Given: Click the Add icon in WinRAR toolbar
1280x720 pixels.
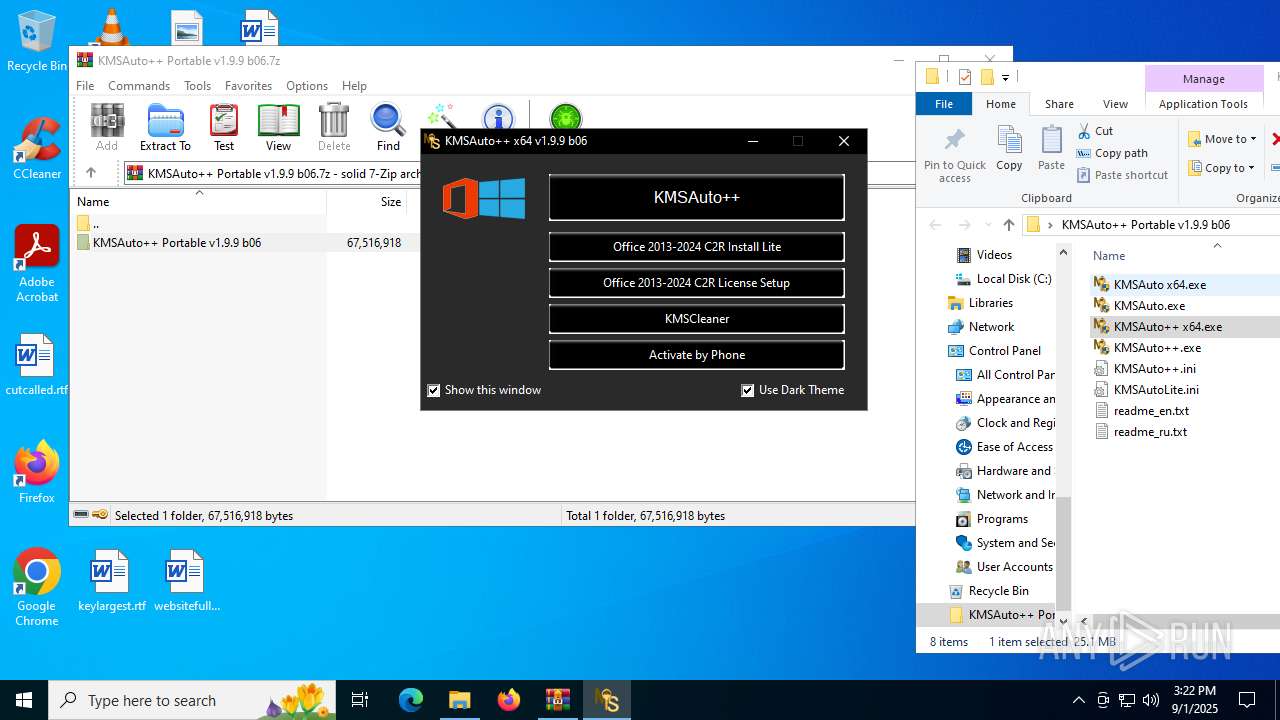Looking at the screenshot, I should click(x=107, y=127).
